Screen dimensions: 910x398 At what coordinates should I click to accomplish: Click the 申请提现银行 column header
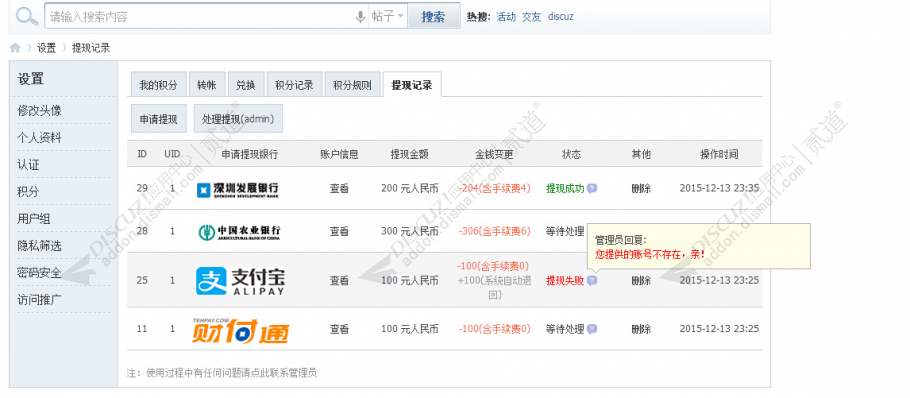pyautogui.click(x=250, y=154)
